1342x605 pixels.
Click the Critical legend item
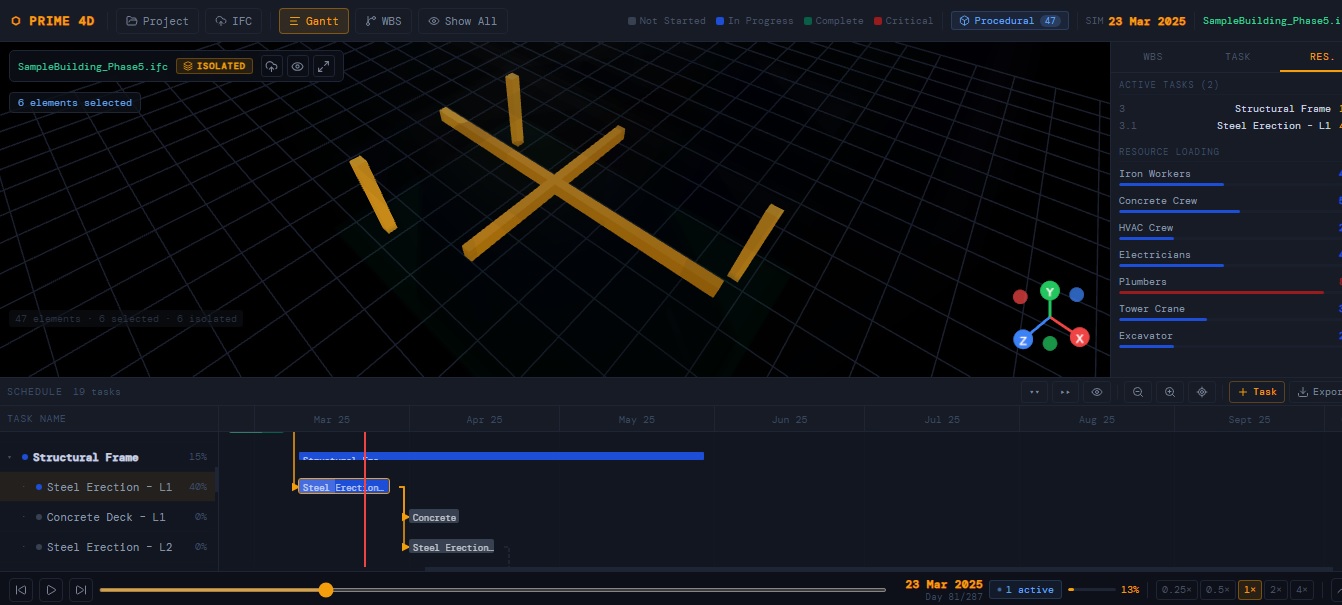pyautogui.click(x=903, y=21)
